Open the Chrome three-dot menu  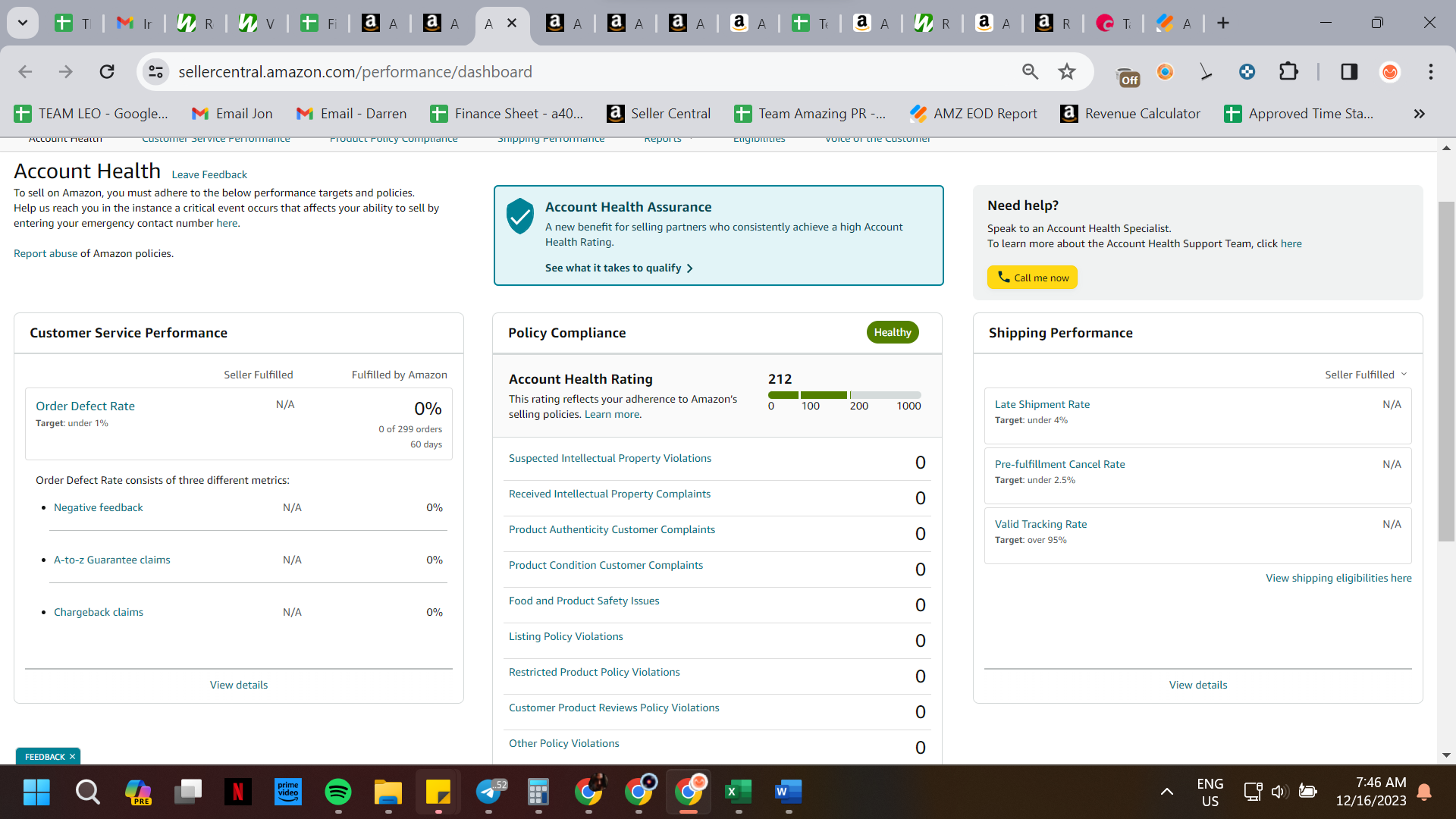(x=1431, y=72)
